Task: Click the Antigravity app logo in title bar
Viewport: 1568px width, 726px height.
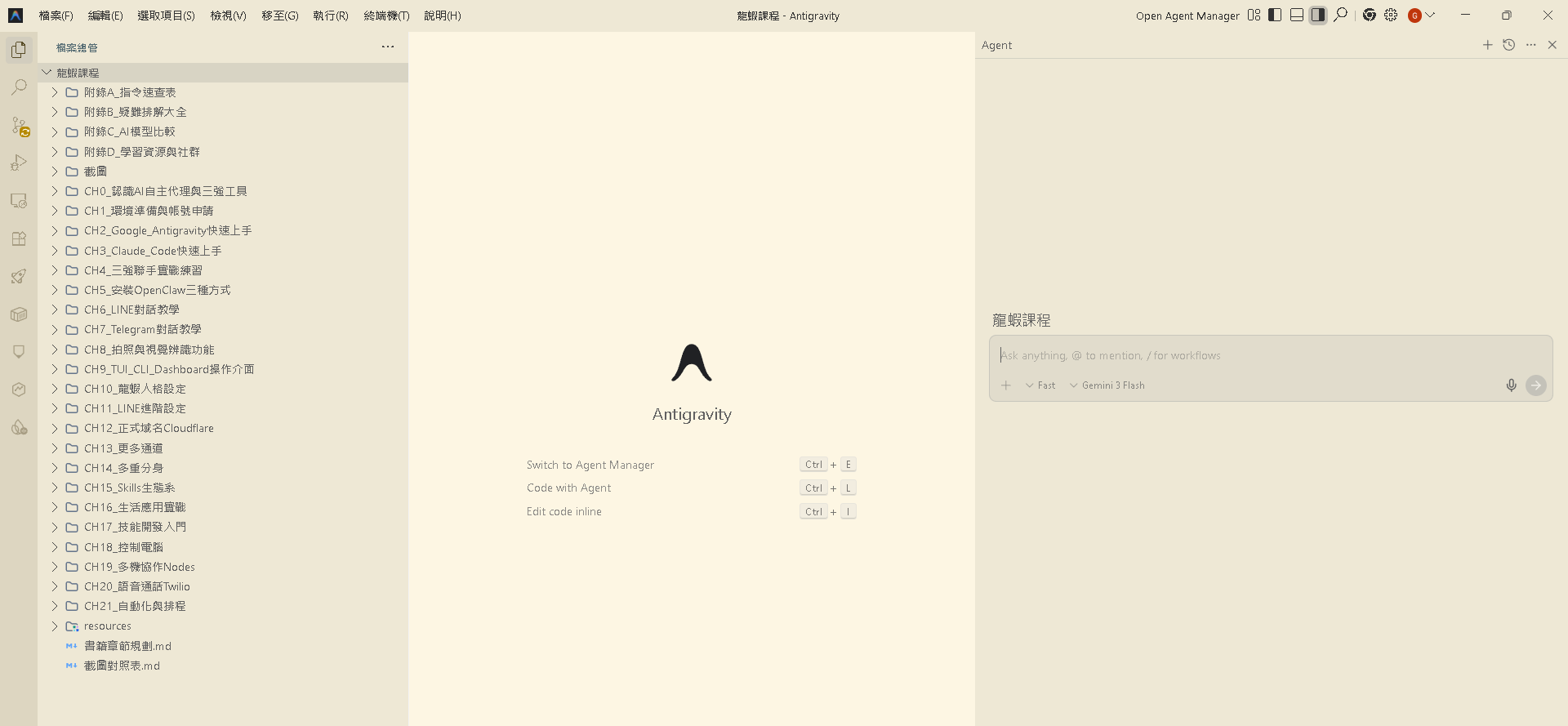Action: pyautogui.click(x=16, y=16)
